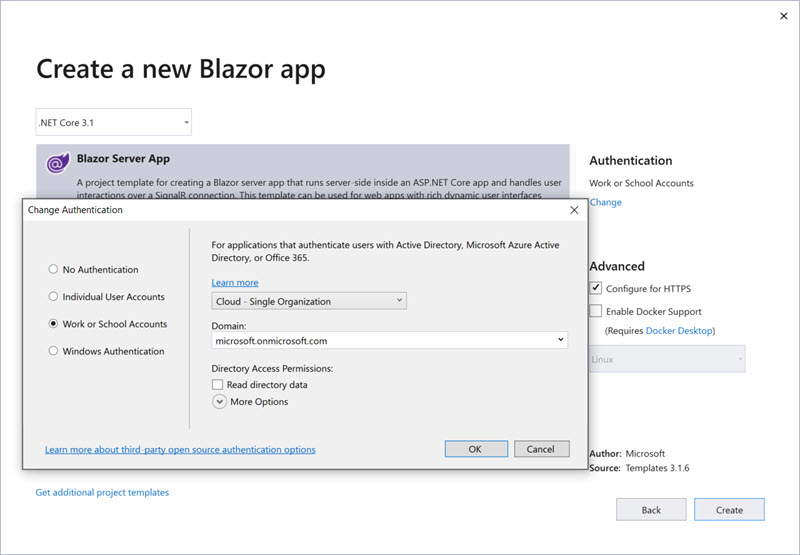Image resolution: width=800 pixels, height=555 pixels.
Task: Open Get additional project templates link
Action: click(102, 492)
